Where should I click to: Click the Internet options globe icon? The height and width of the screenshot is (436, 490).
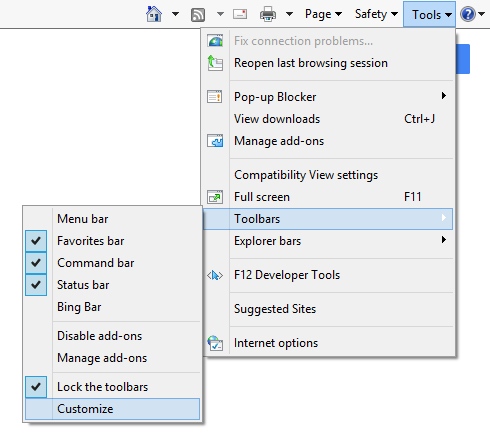pyautogui.click(x=215, y=343)
